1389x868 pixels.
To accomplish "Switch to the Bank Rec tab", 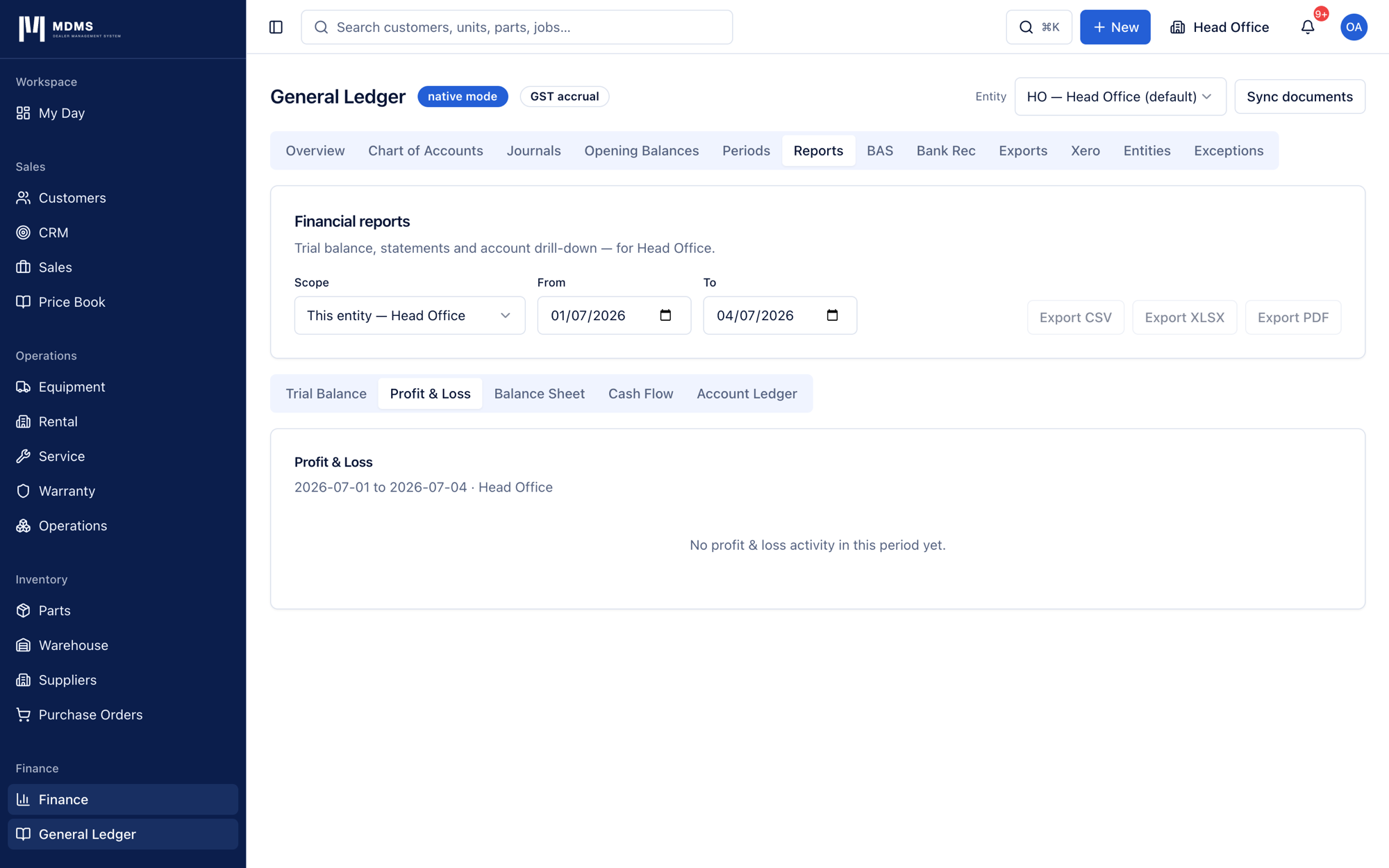I will (946, 151).
